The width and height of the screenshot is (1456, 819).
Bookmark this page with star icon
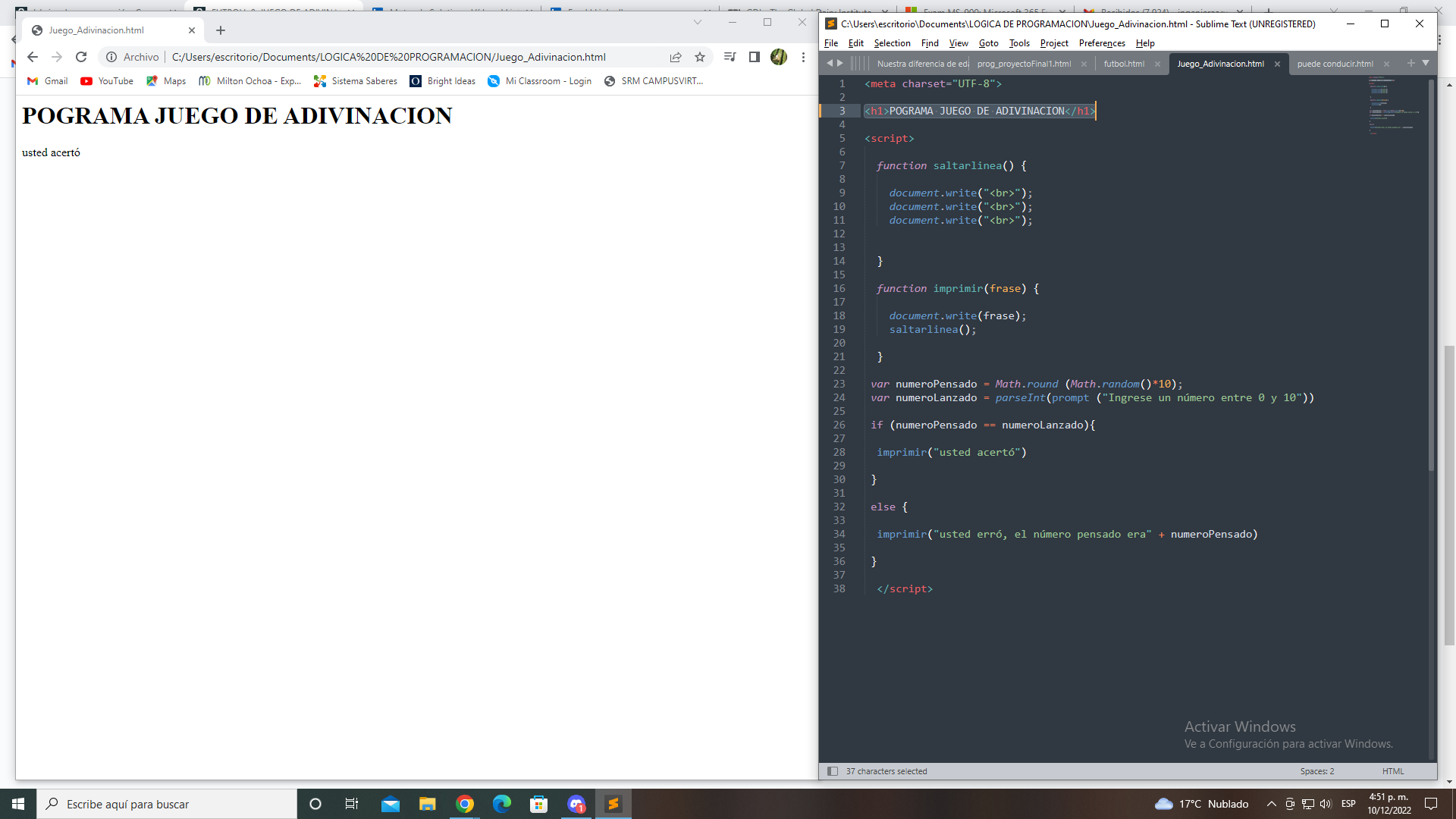700,57
